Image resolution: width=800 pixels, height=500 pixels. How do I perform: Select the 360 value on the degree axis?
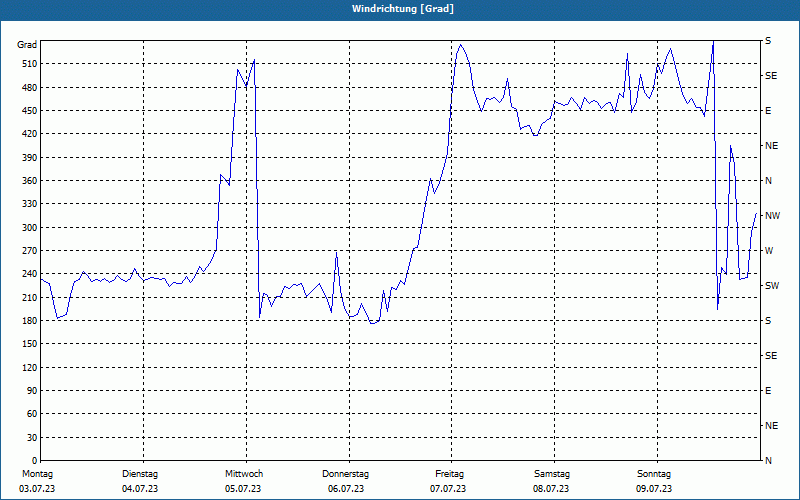30,181
